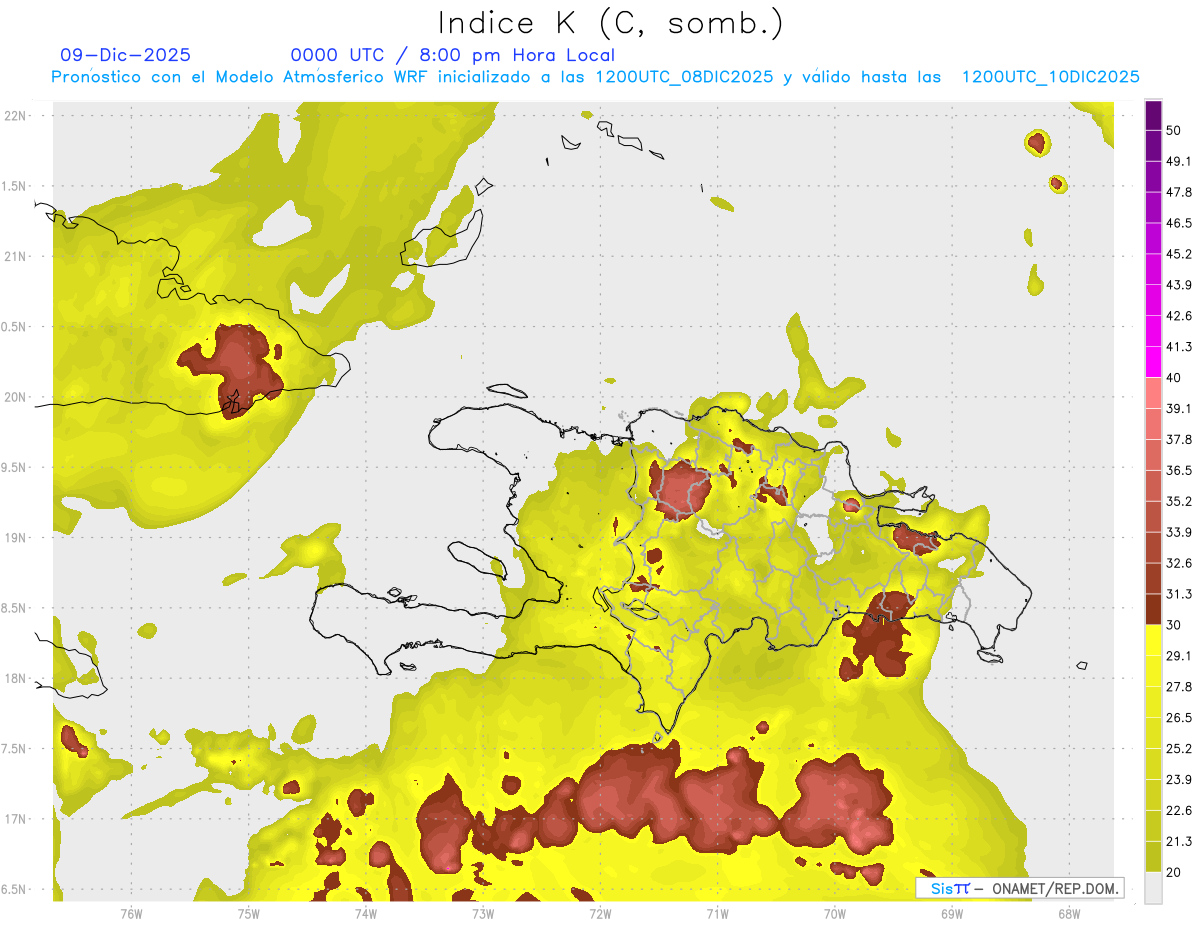The image size is (1200, 927).
Task: Select the "70W" longitude label
Action: pos(835,913)
